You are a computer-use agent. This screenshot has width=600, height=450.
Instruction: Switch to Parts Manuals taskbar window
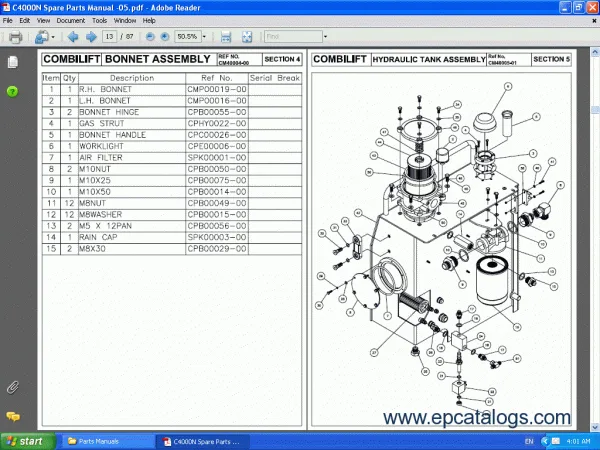[106, 441]
